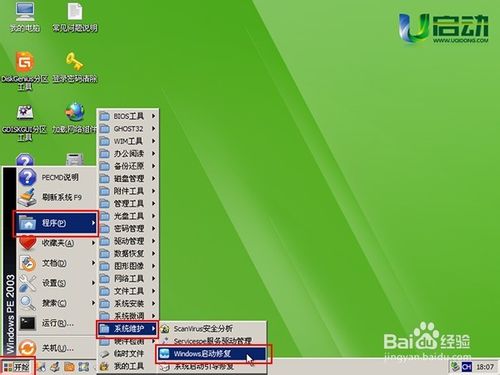
Task: Select the 系统安装 menu folder
Action: click(128, 303)
